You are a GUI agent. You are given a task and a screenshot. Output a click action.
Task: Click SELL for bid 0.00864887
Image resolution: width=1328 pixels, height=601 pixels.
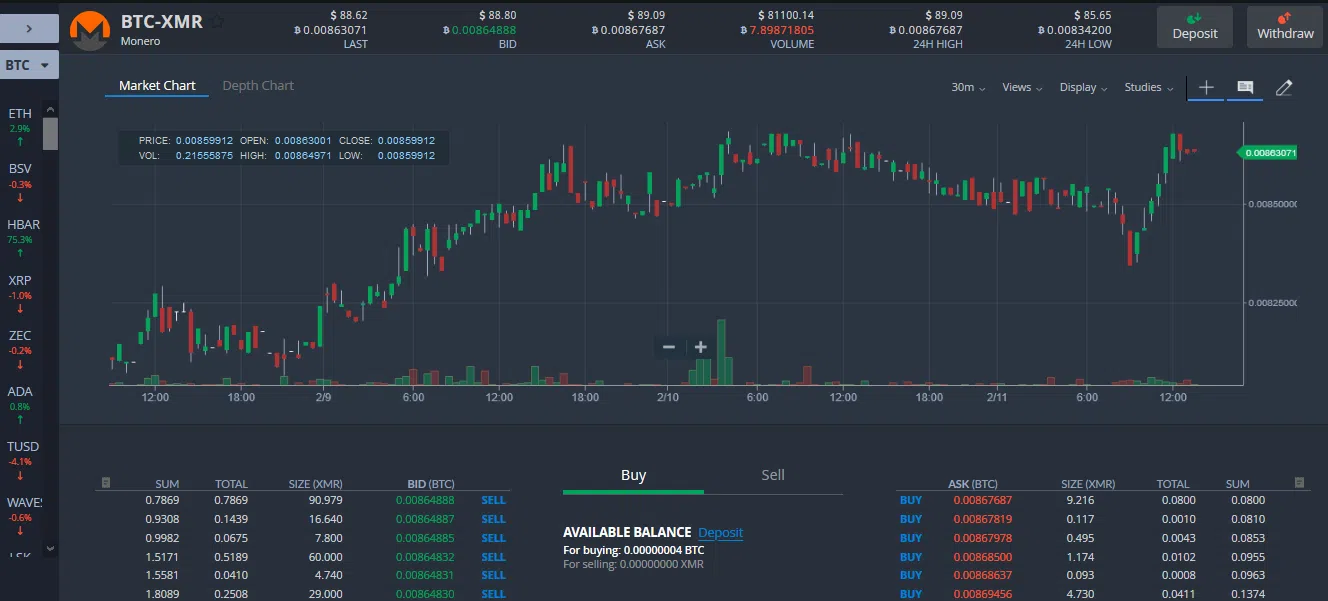point(494,519)
